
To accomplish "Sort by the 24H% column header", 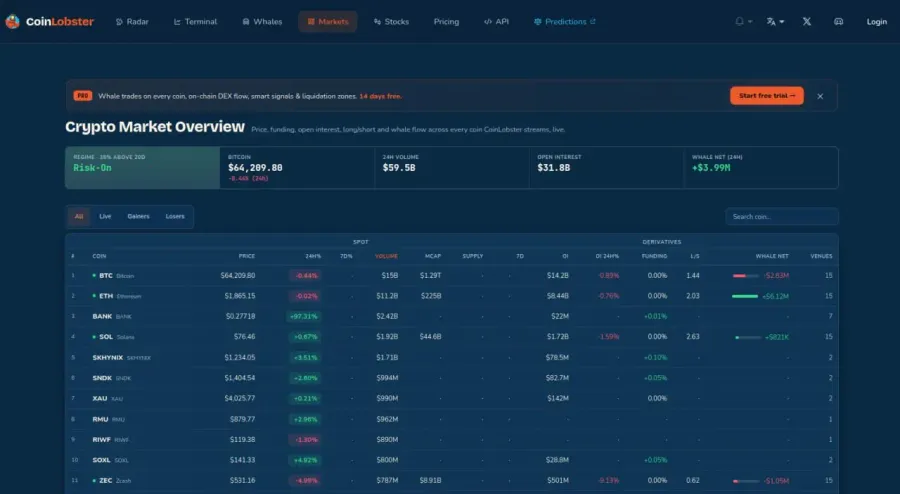I will coord(313,256).
